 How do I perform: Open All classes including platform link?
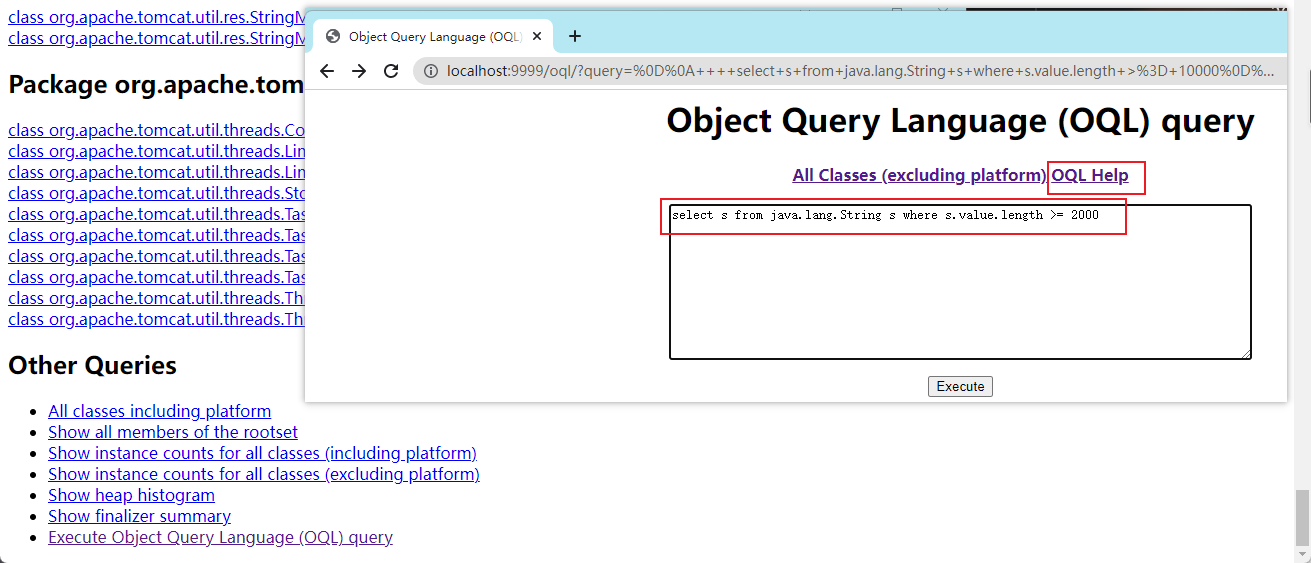click(159, 411)
